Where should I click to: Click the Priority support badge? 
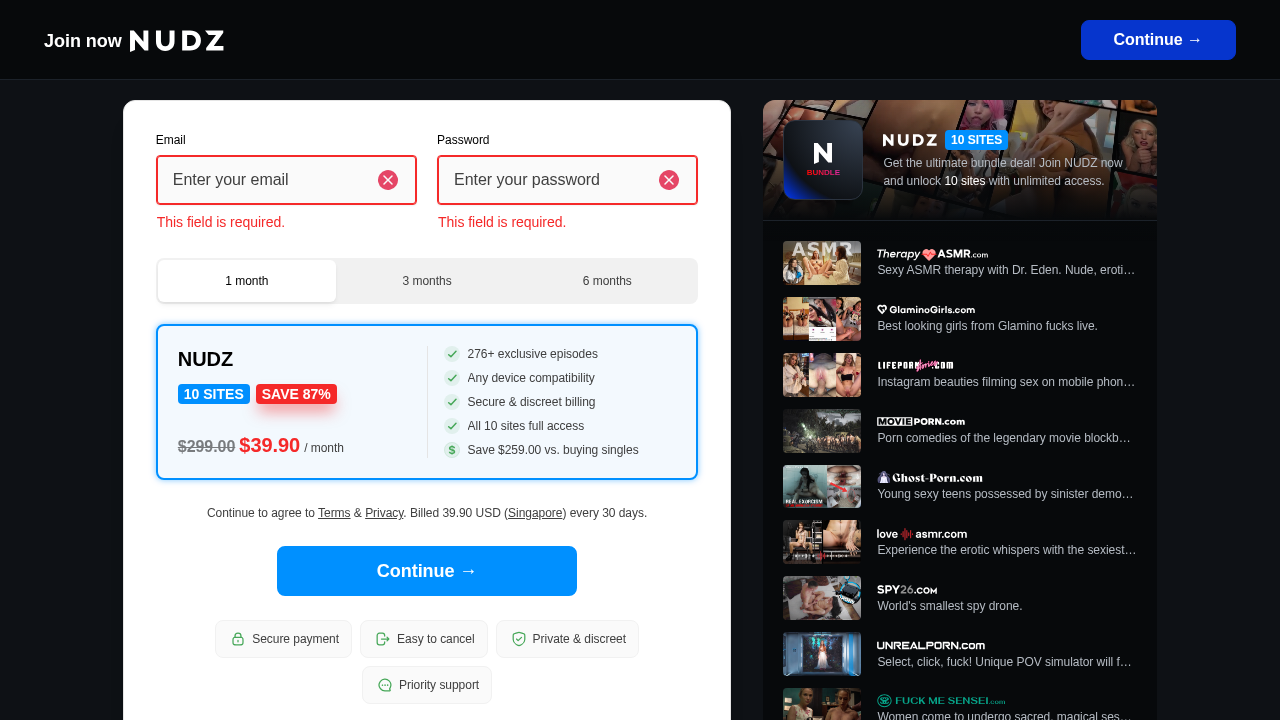pos(427,685)
